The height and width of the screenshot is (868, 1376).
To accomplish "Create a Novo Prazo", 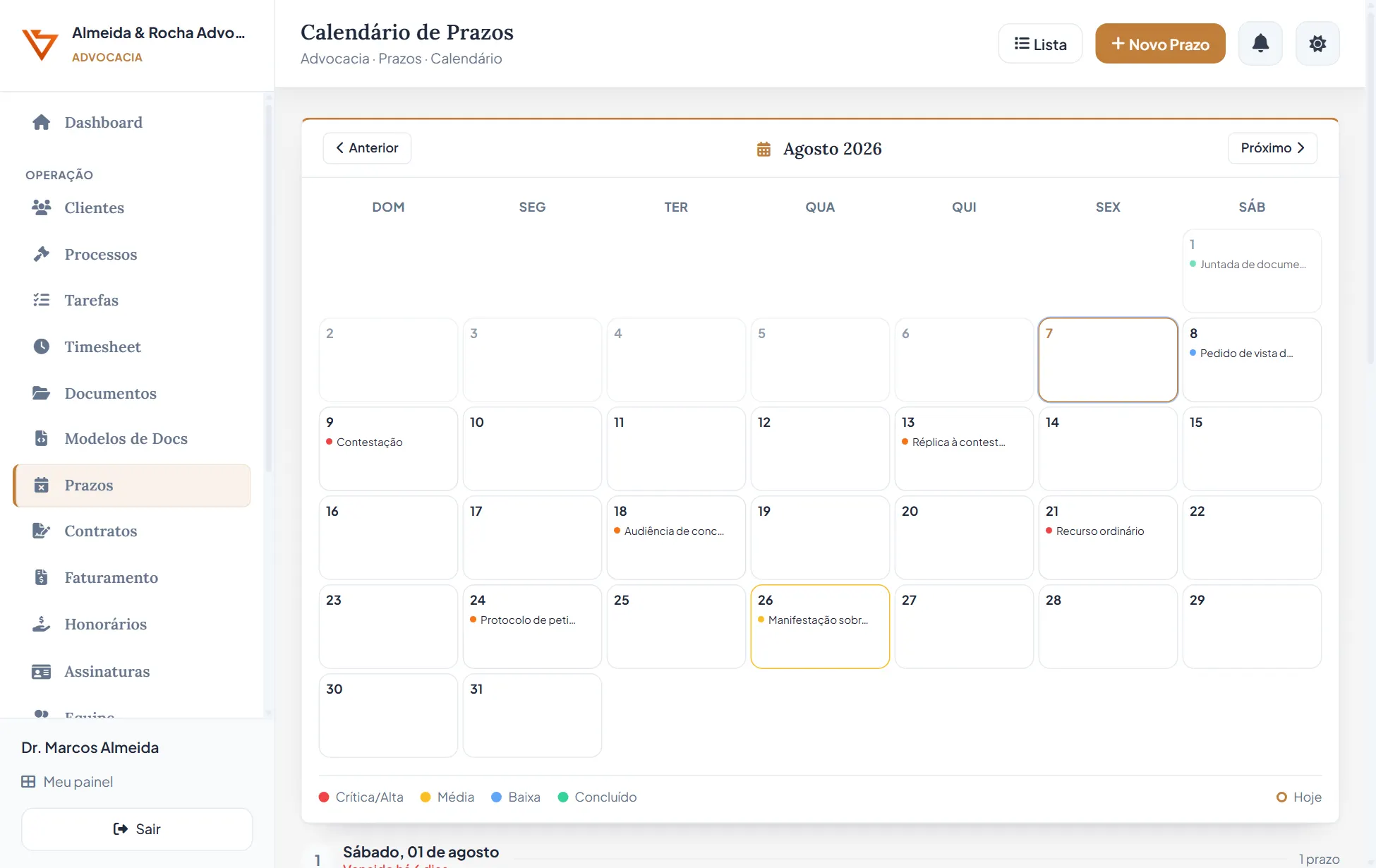I will click(x=1160, y=44).
